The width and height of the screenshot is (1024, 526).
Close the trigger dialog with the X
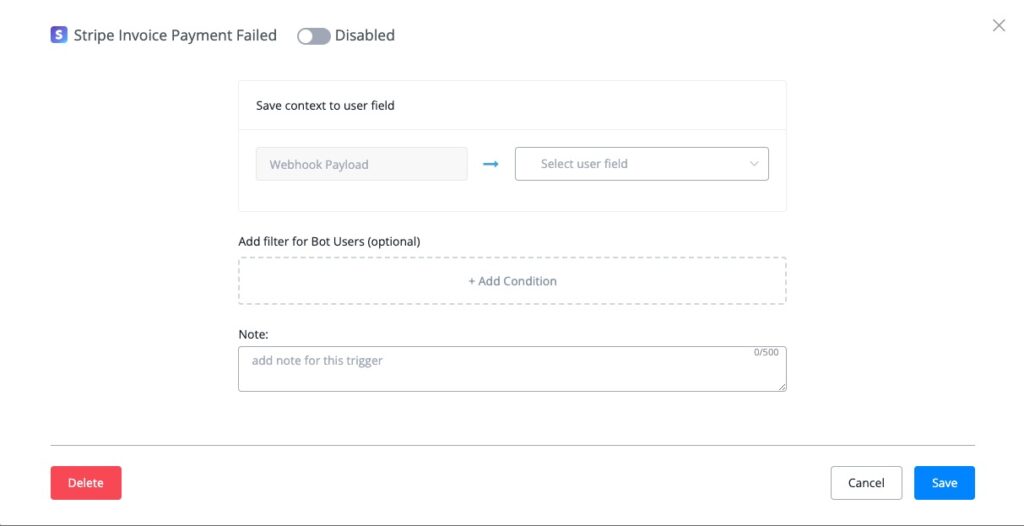(998, 25)
